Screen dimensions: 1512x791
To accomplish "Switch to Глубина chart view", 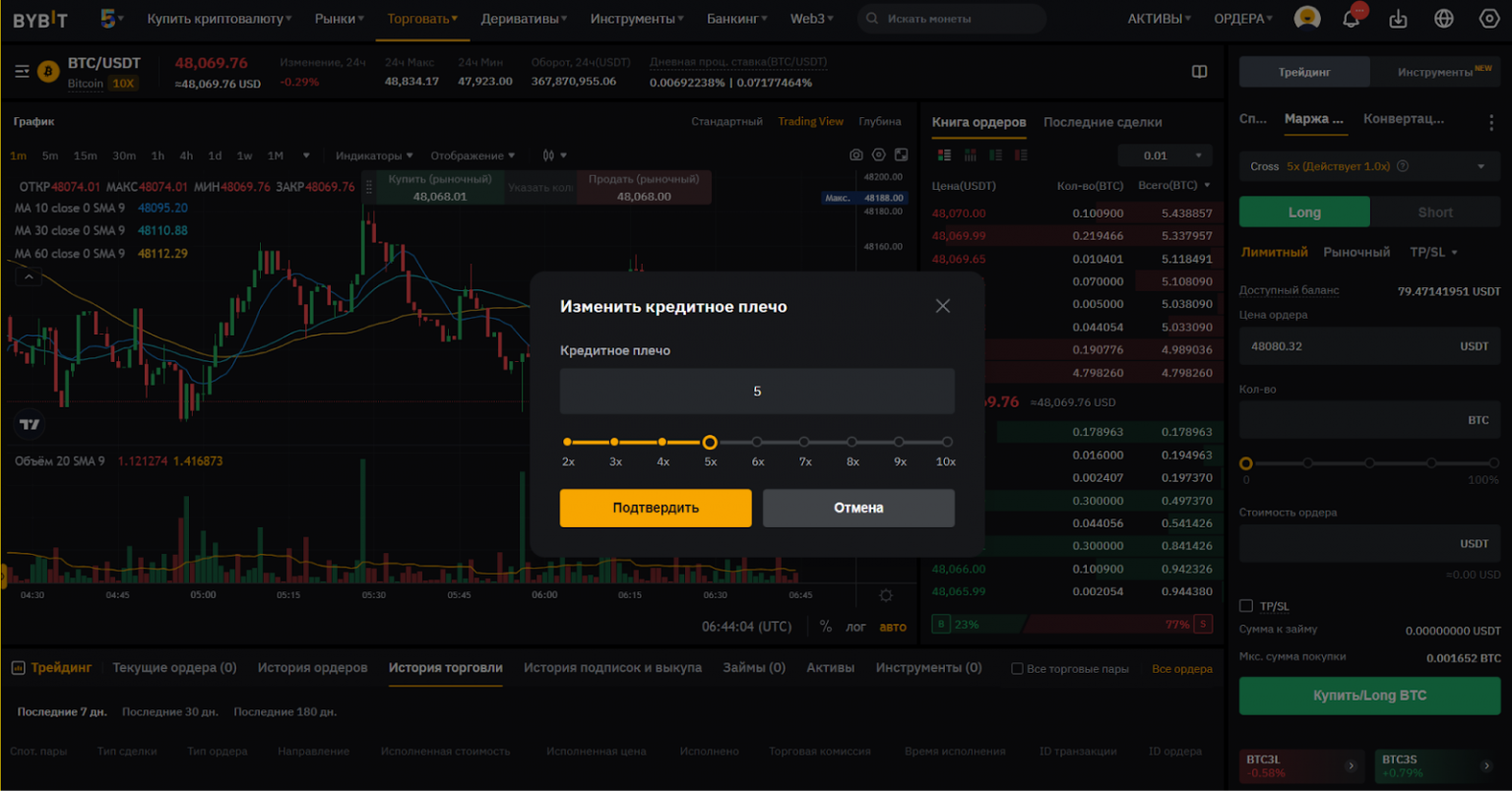I will [880, 121].
